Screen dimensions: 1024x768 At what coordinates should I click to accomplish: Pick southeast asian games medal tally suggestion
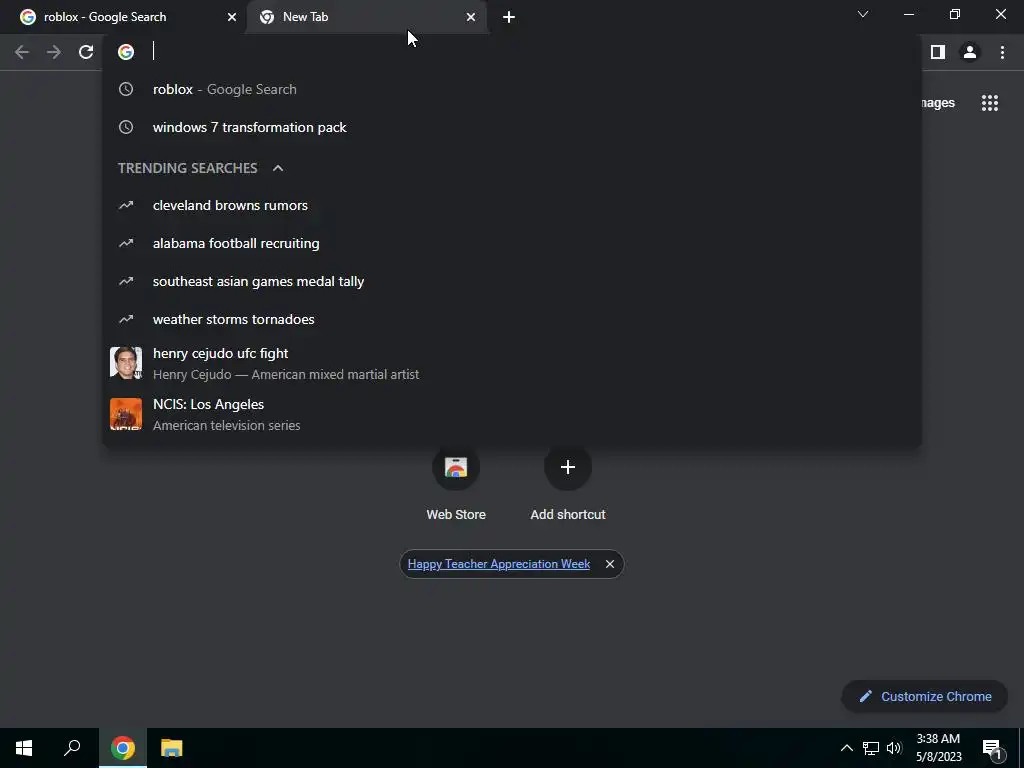(x=512, y=281)
